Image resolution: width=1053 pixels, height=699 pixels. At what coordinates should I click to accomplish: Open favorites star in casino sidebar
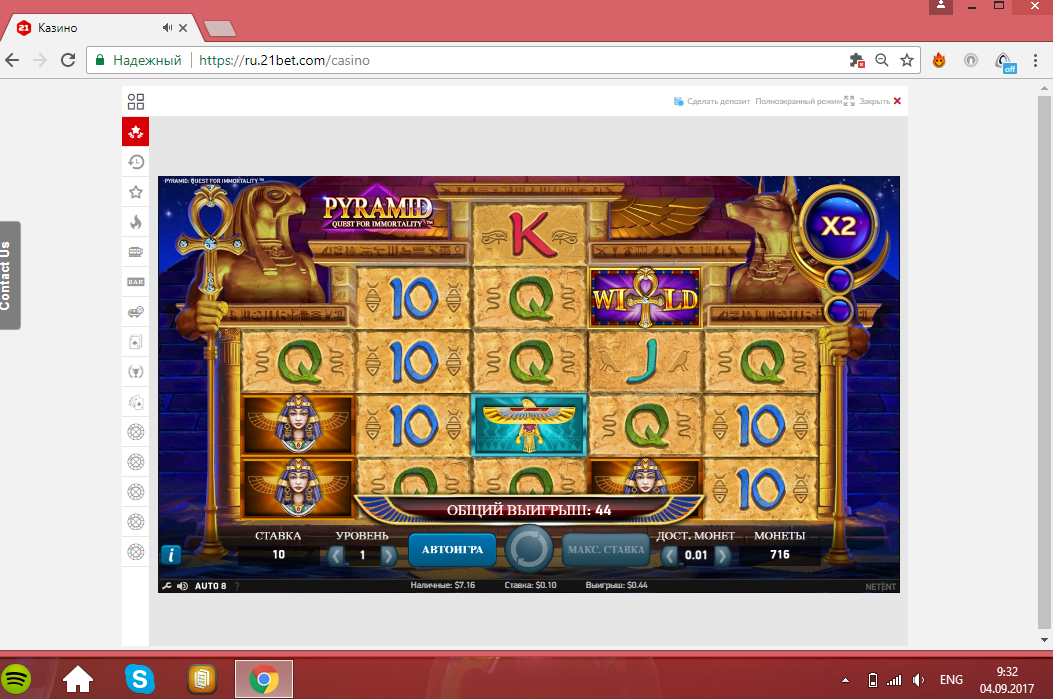(136, 192)
